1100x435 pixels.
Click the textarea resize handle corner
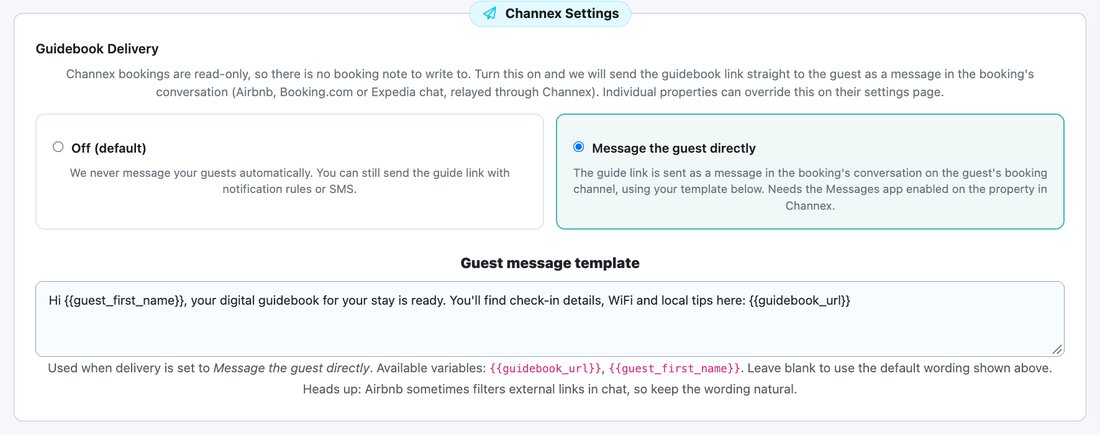click(1057, 349)
